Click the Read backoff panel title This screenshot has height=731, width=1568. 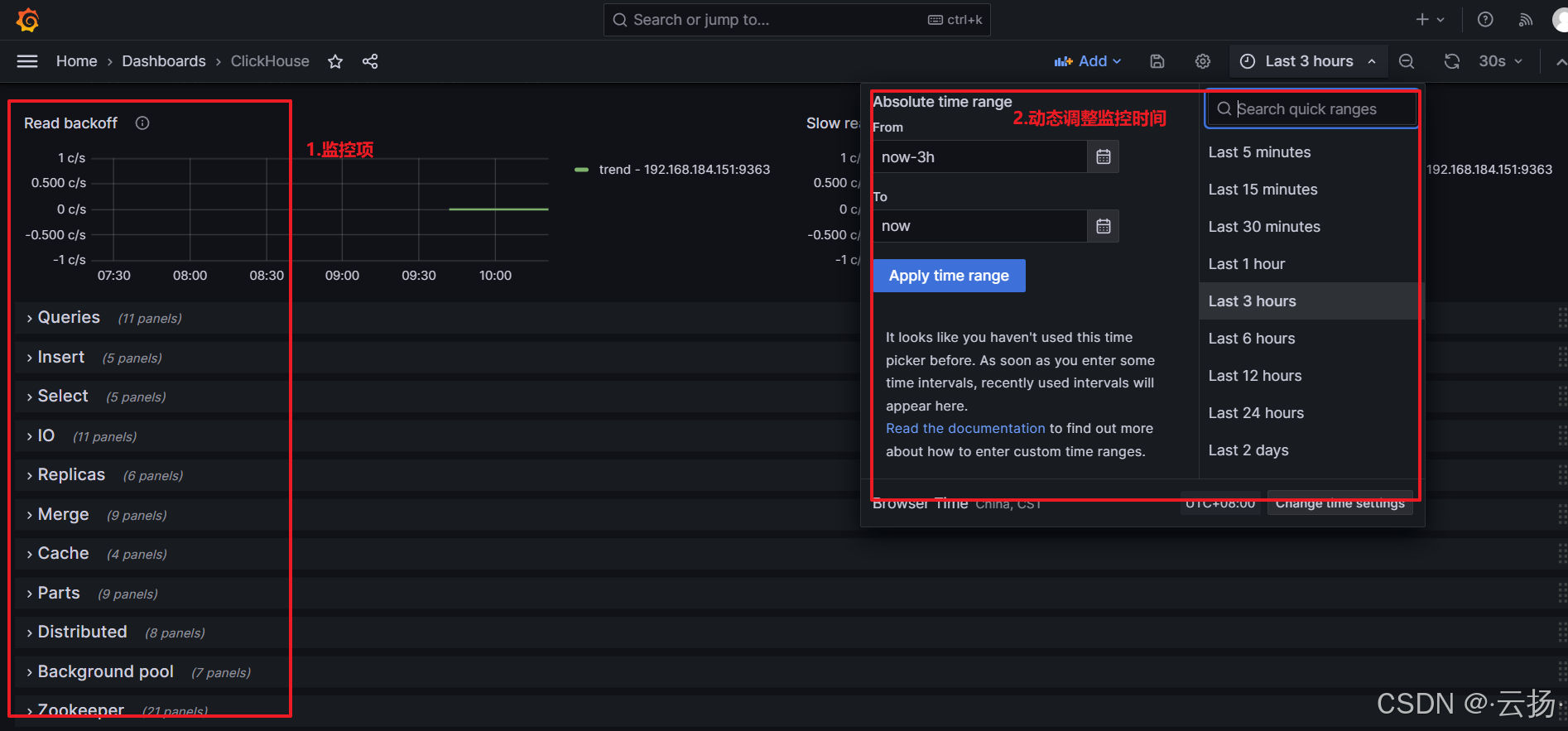point(70,123)
